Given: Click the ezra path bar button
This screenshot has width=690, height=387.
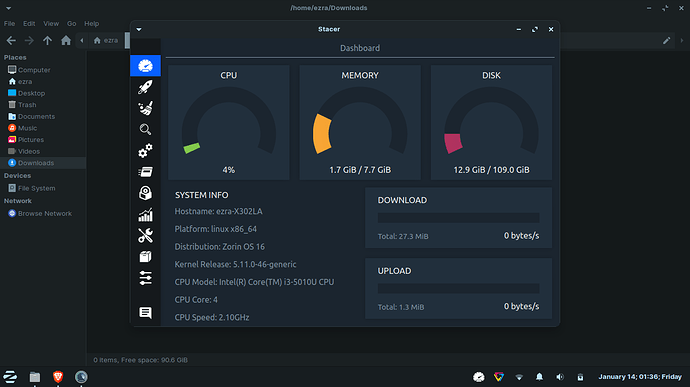Looking at the screenshot, I should pyautogui.click(x=106, y=41).
